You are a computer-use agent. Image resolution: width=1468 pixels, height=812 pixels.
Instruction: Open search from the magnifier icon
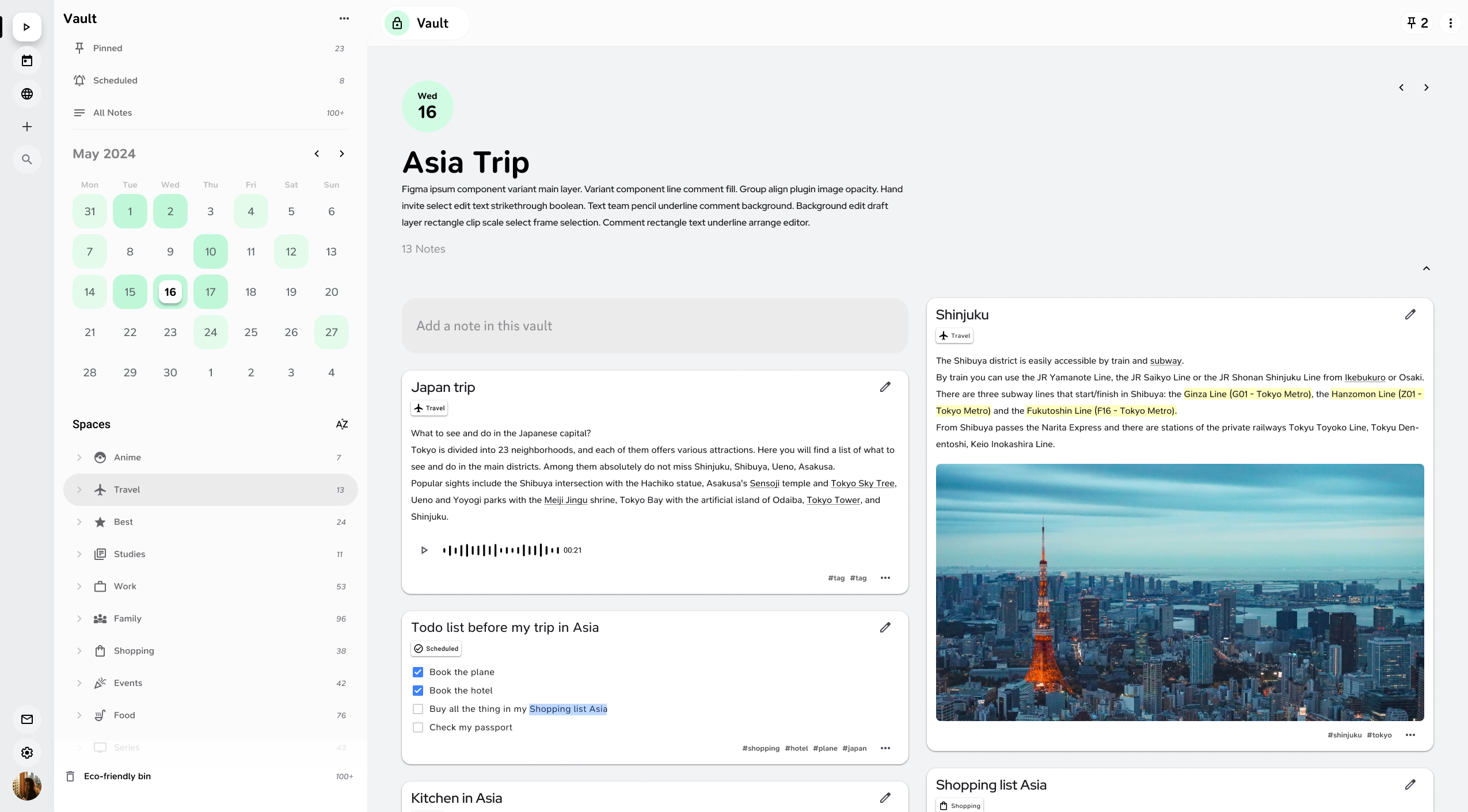[x=26, y=159]
